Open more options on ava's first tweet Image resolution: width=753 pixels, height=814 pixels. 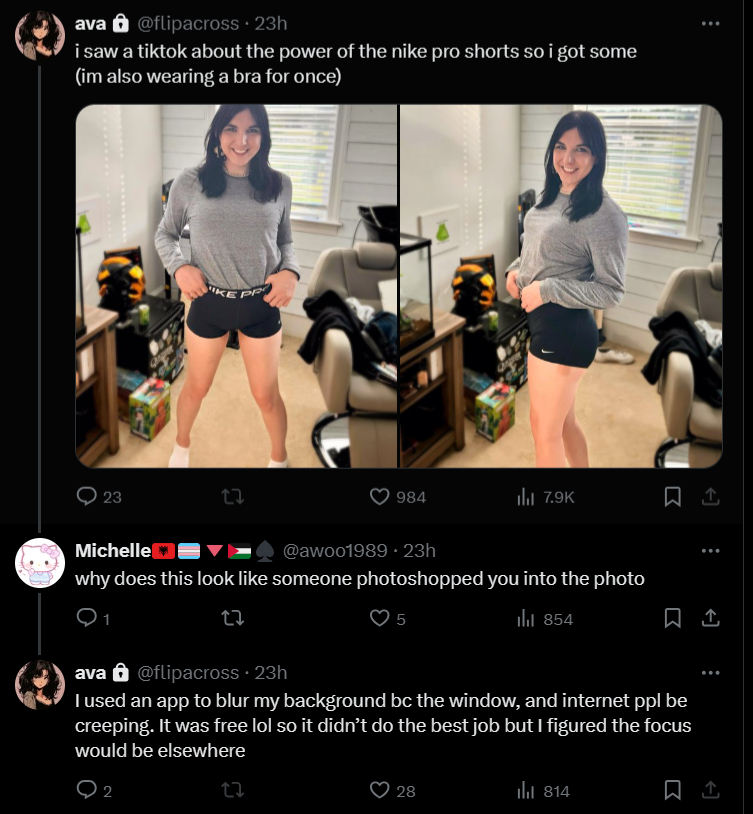tap(710, 23)
